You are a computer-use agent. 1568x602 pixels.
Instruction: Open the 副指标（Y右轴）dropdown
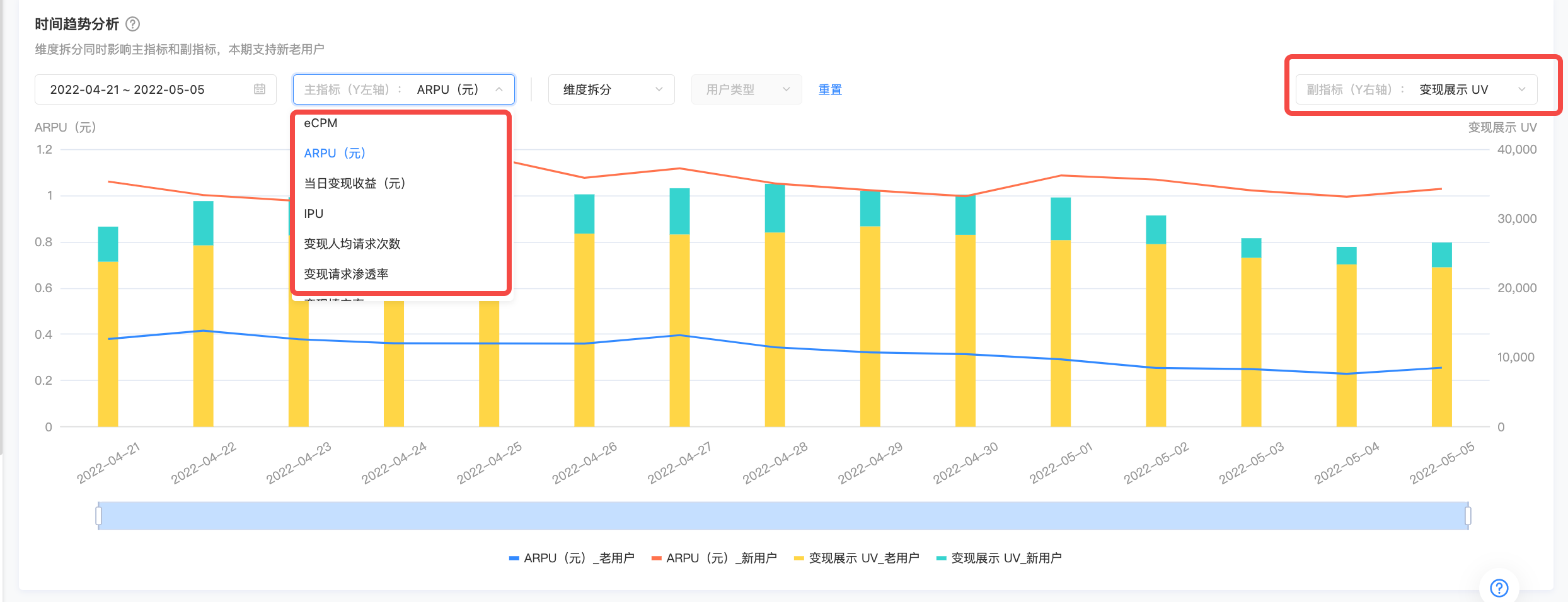tap(1416, 89)
